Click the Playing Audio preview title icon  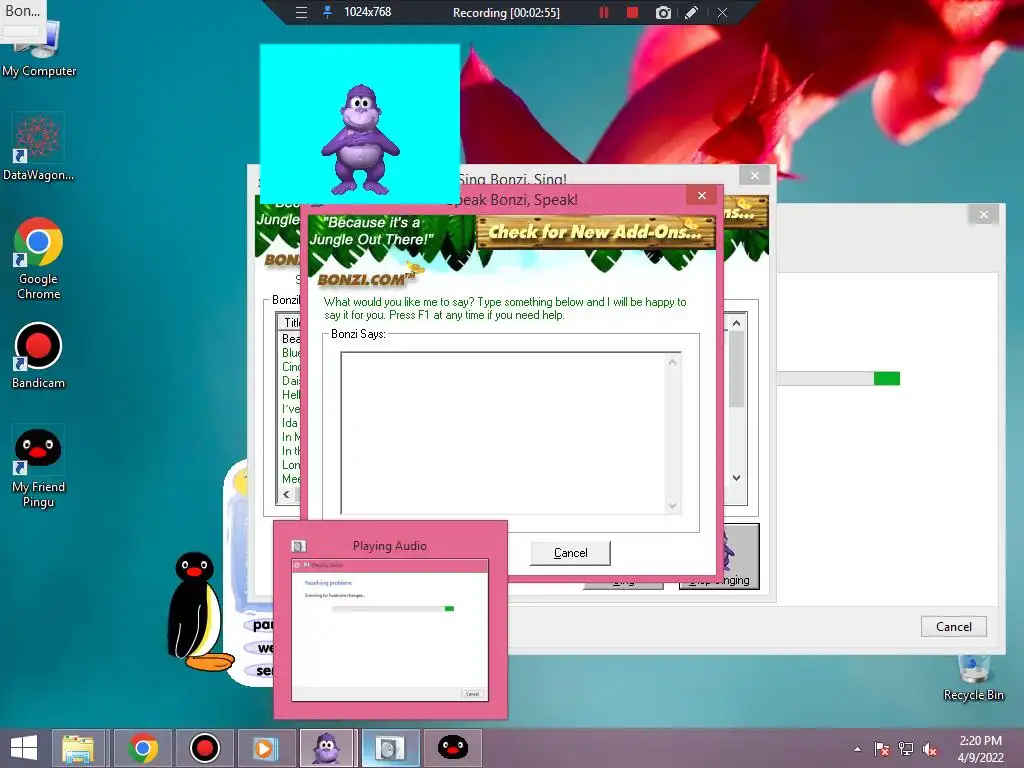(298, 546)
